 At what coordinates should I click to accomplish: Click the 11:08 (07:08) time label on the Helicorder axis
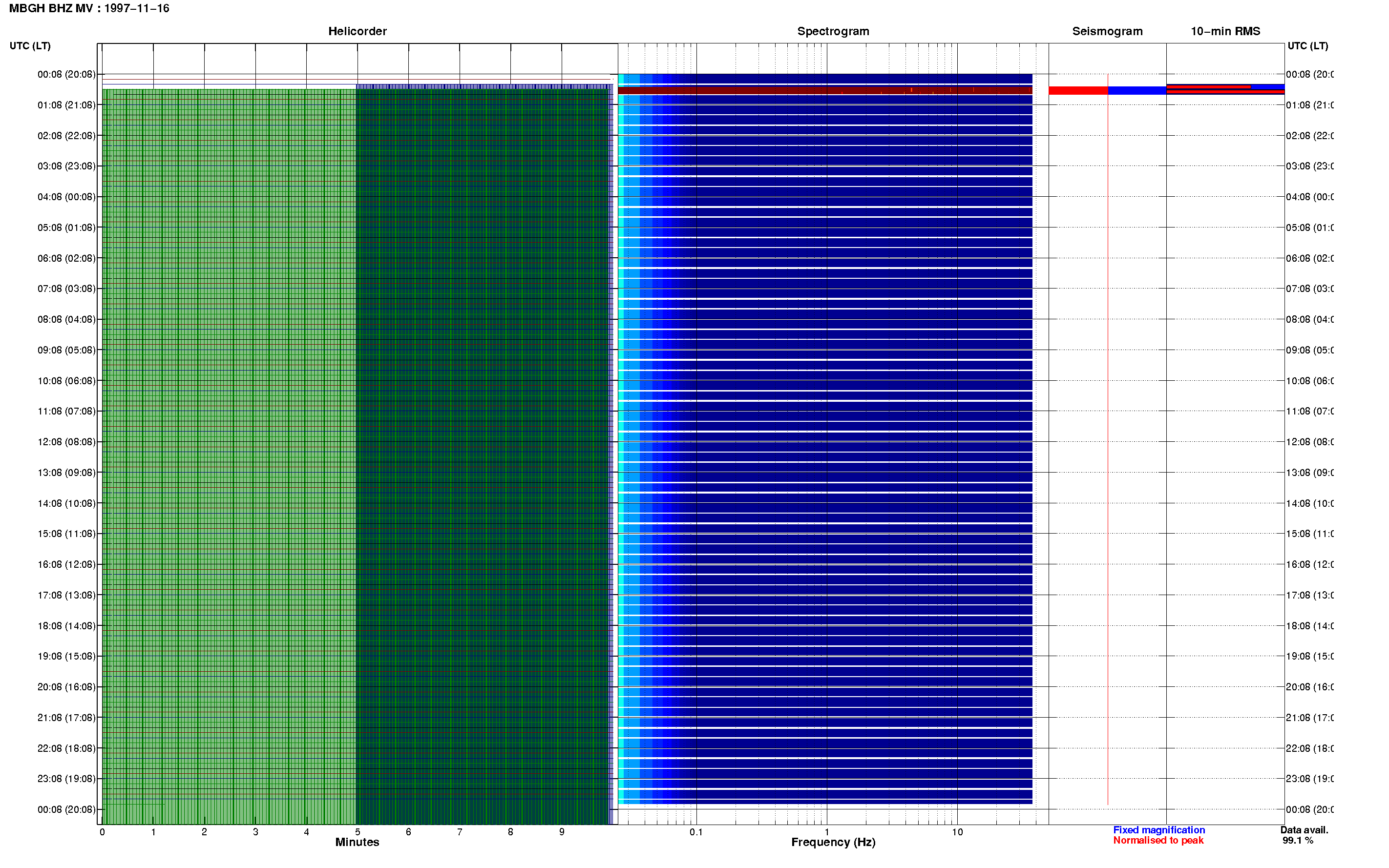point(66,411)
